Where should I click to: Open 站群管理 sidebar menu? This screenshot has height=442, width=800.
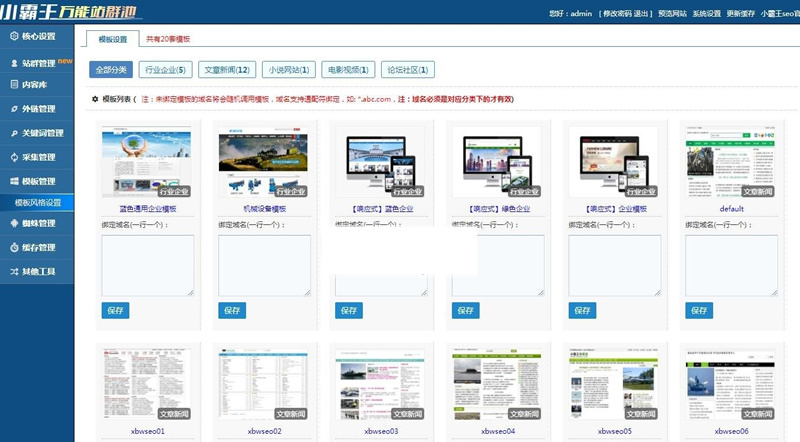coord(37,63)
